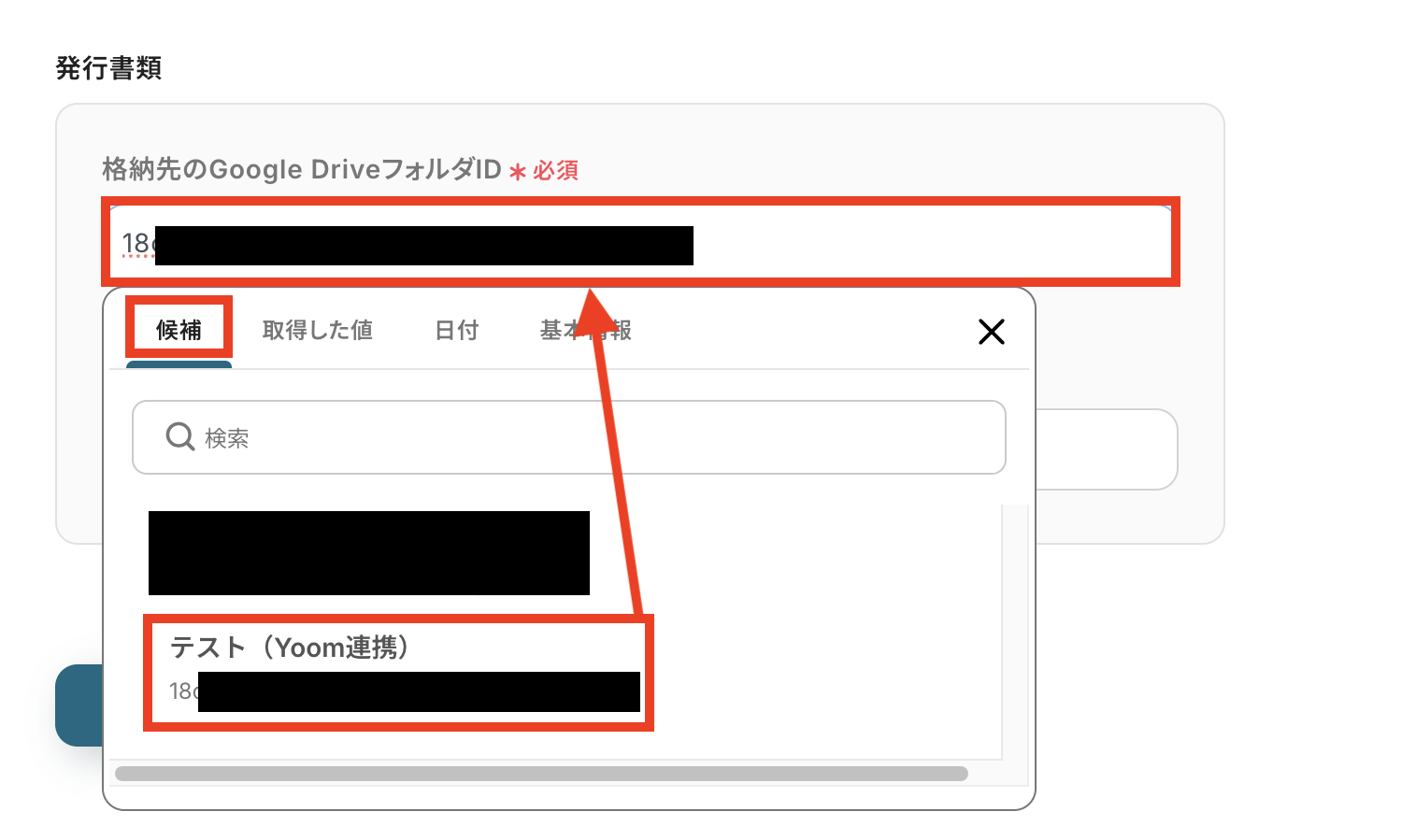
Task: Click the 格納先のGoogle DriveフォルダID label
Action: (302, 169)
